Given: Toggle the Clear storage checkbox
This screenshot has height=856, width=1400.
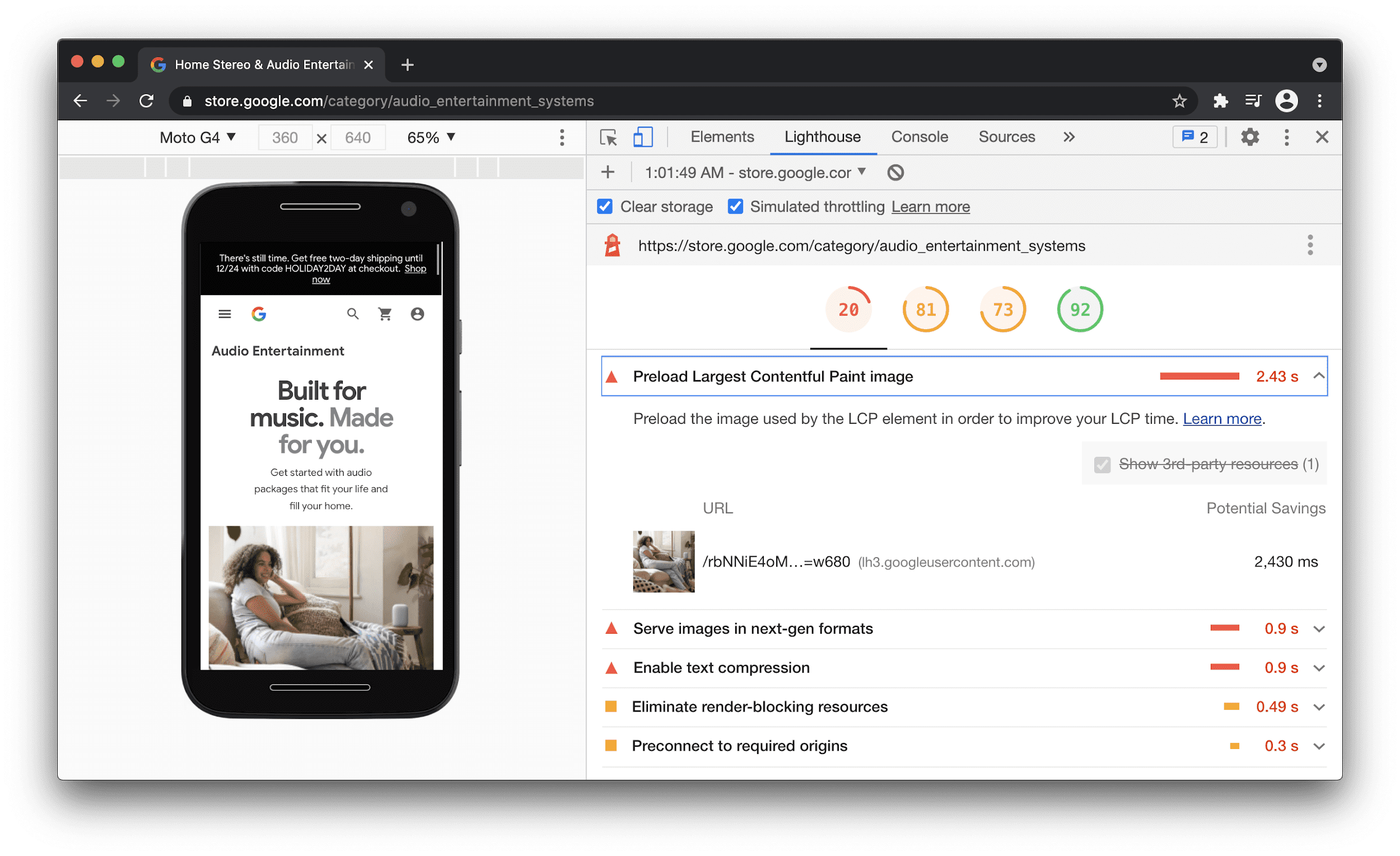Looking at the screenshot, I should (605, 207).
